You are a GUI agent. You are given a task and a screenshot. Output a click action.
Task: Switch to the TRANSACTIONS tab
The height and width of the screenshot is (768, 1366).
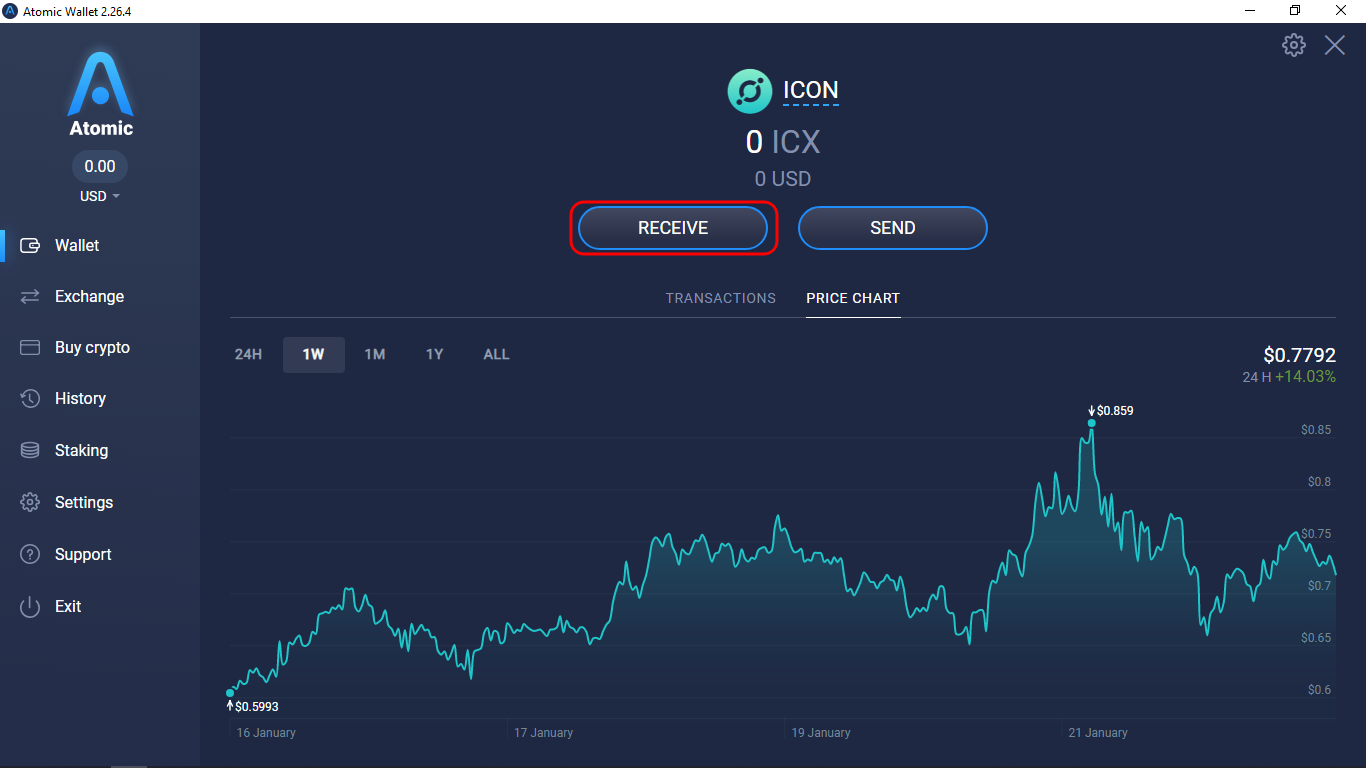click(x=721, y=298)
